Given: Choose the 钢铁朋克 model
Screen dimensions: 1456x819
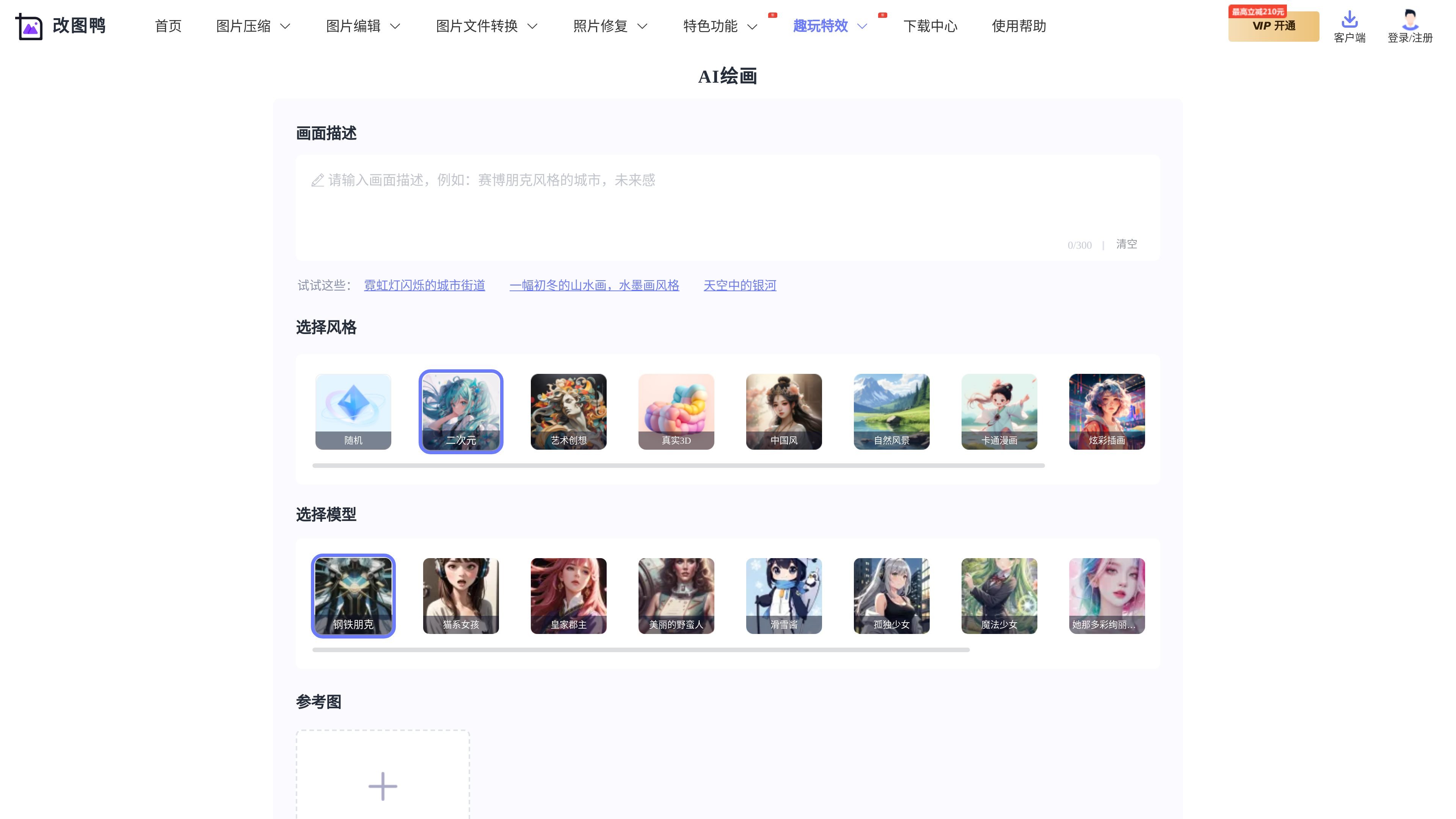Looking at the screenshot, I should (x=353, y=596).
